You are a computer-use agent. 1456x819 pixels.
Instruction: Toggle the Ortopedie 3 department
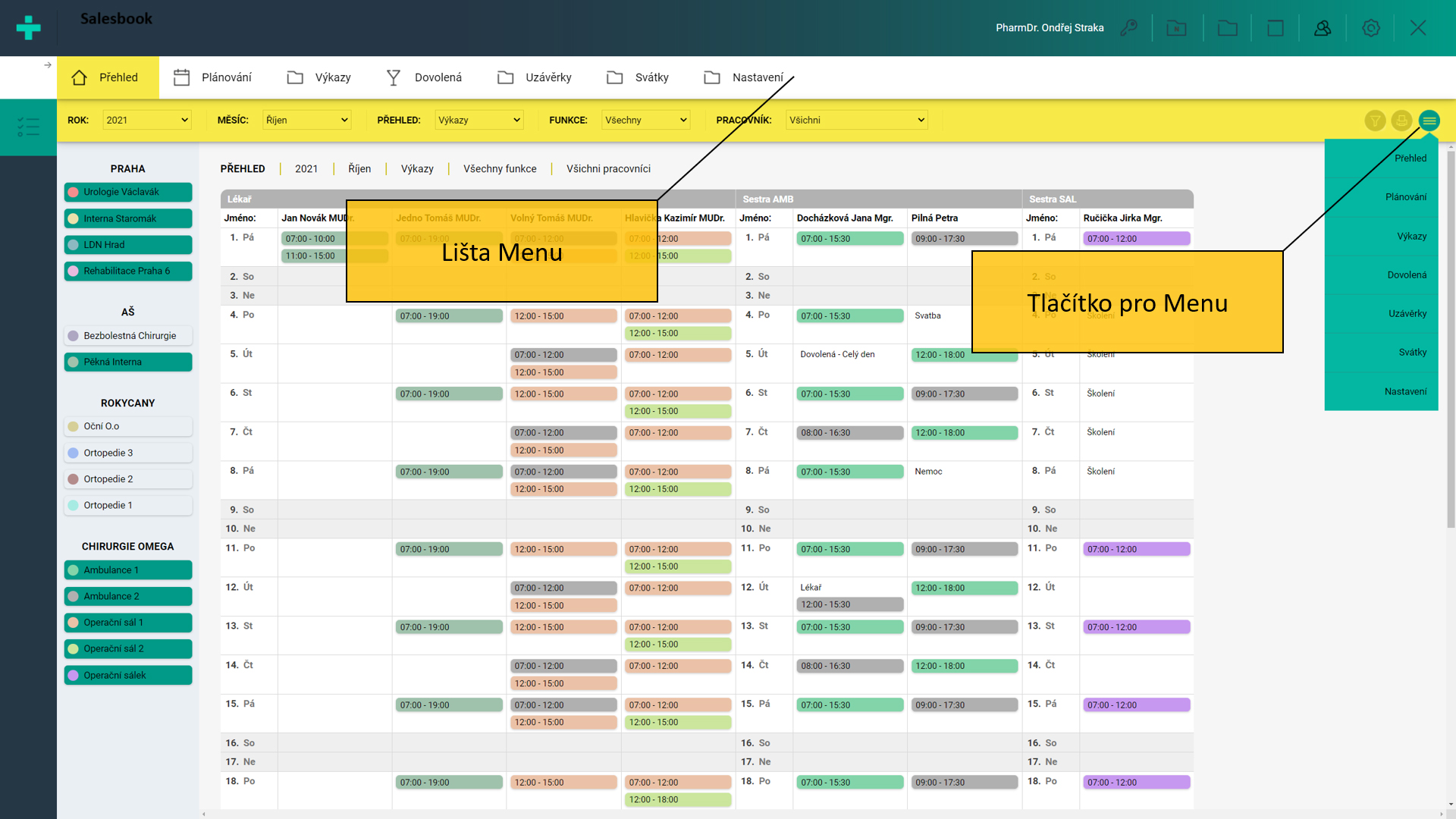click(x=128, y=453)
